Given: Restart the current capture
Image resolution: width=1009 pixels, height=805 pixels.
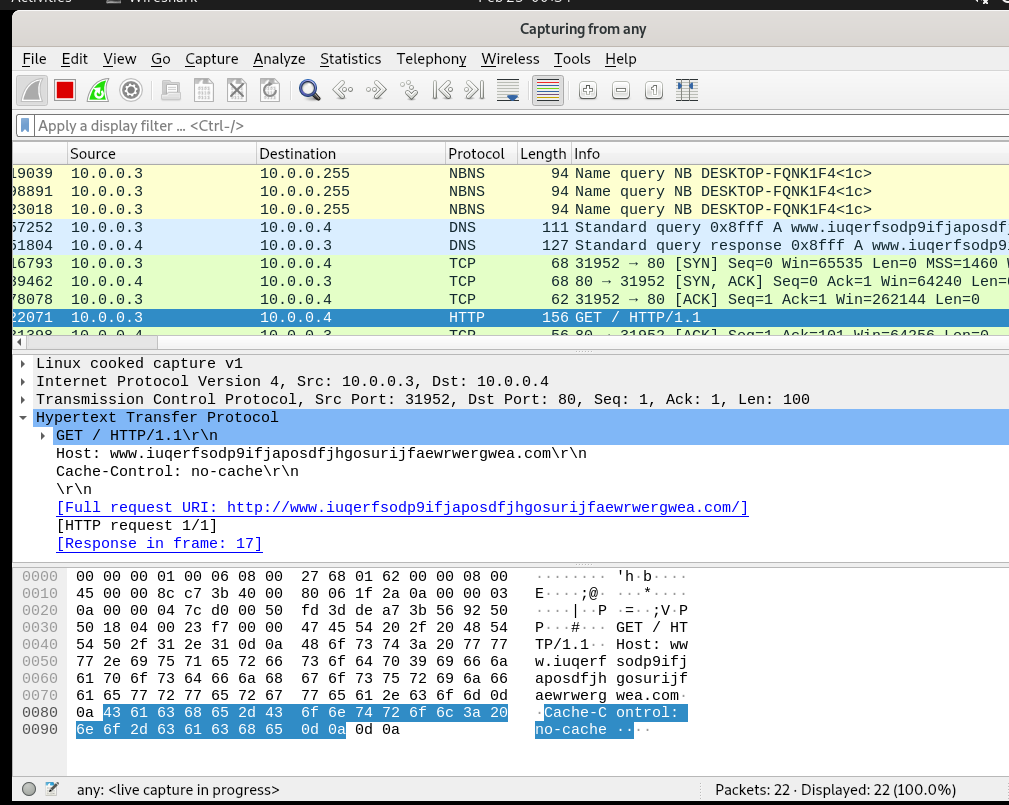Looking at the screenshot, I should coord(97,90).
